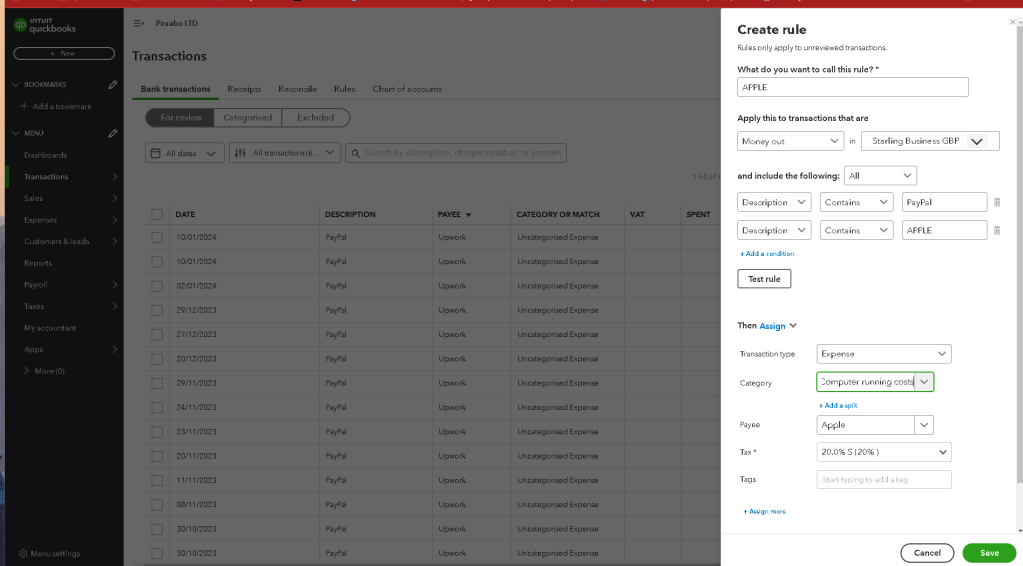The image size is (1023, 566).
Task: Show the Excluded transactions tab
Action: [316, 118]
